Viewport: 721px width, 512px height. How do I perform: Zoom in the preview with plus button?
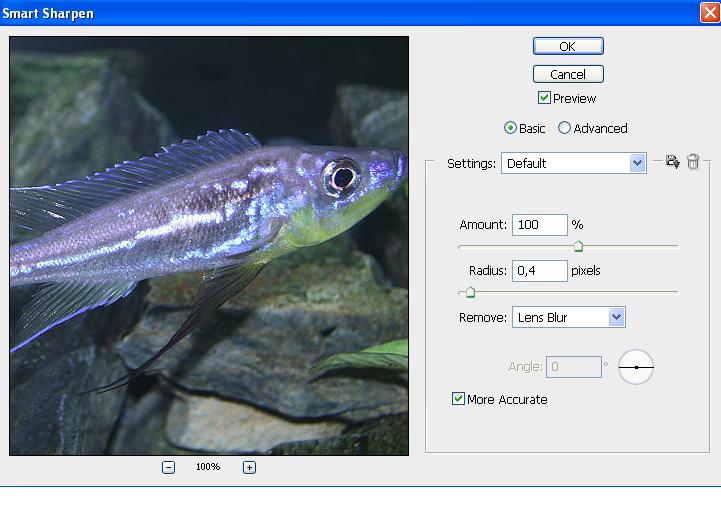point(250,467)
